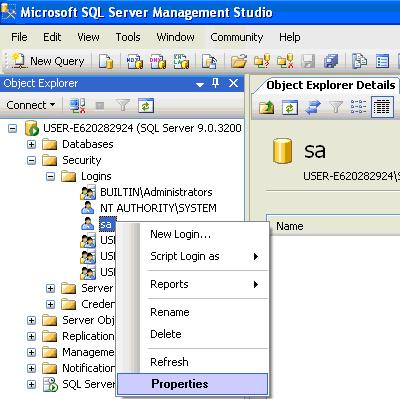
Task: Collapse the Logins folder node
Action: click(x=50, y=176)
